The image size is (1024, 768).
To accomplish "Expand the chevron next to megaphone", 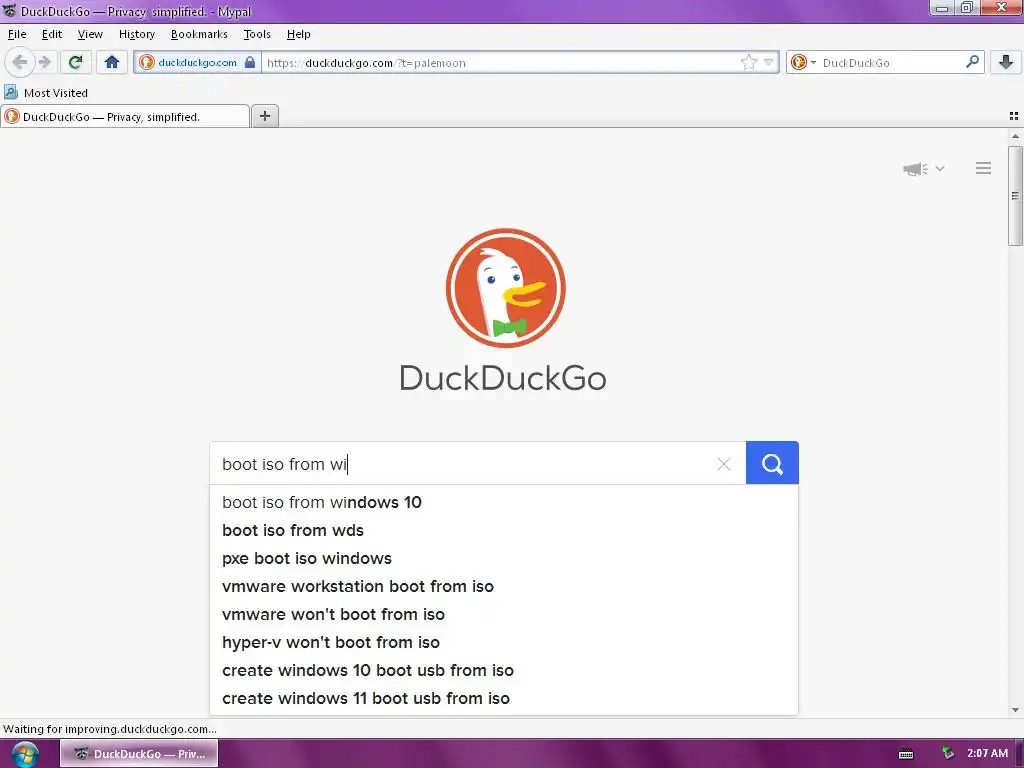I will pyautogui.click(x=940, y=168).
